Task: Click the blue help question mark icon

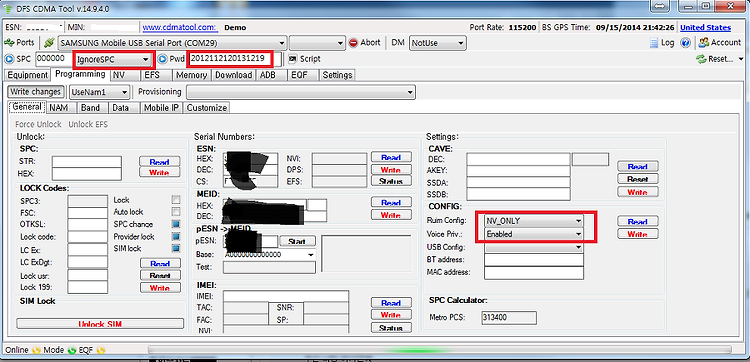Action: [x=685, y=43]
